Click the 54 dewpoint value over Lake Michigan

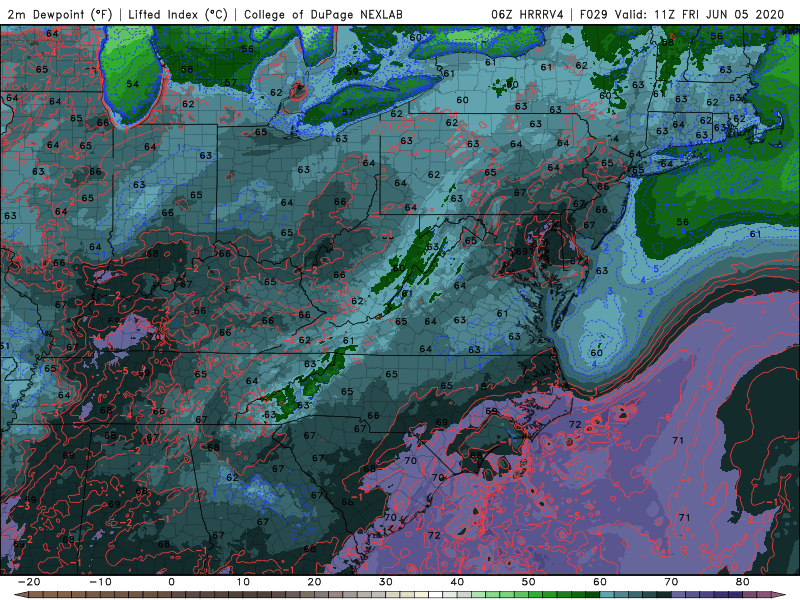pos(133,84)
